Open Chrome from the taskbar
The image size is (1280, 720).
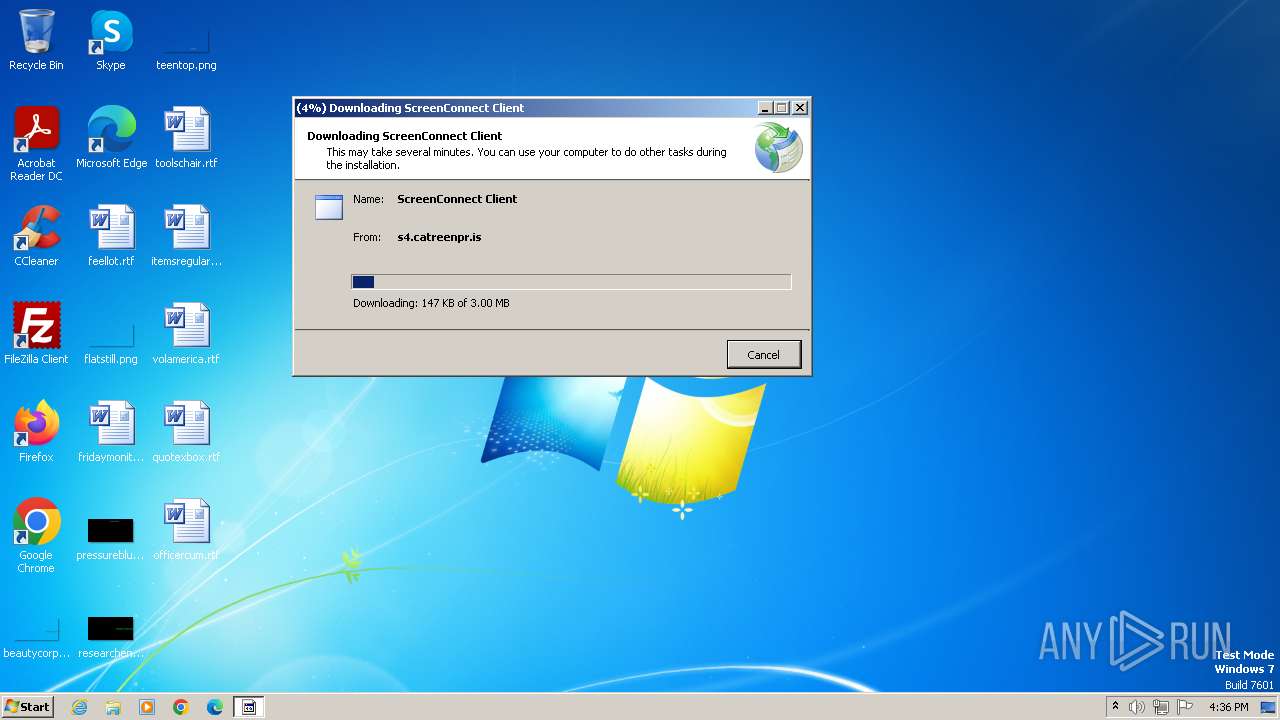click(x=181, y=707)
